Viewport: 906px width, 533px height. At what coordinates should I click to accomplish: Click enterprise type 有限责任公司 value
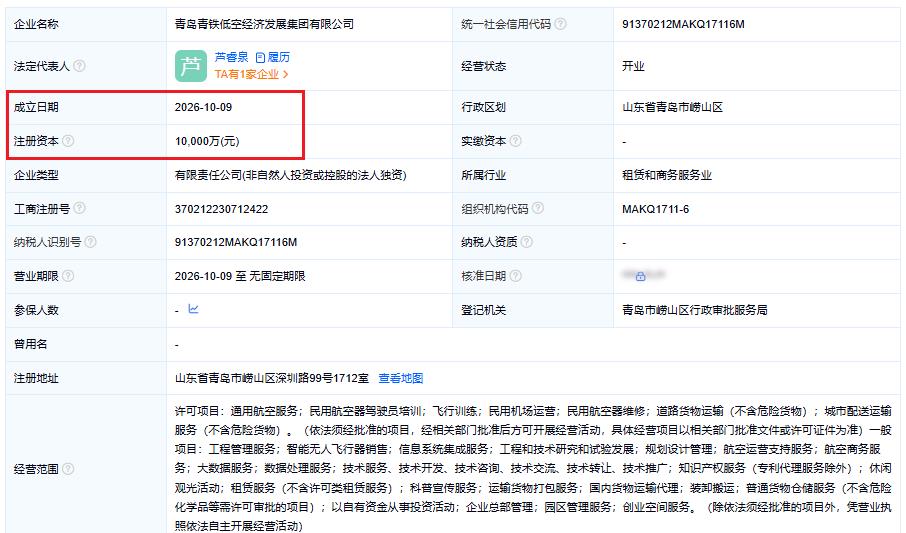pos(291,175)
